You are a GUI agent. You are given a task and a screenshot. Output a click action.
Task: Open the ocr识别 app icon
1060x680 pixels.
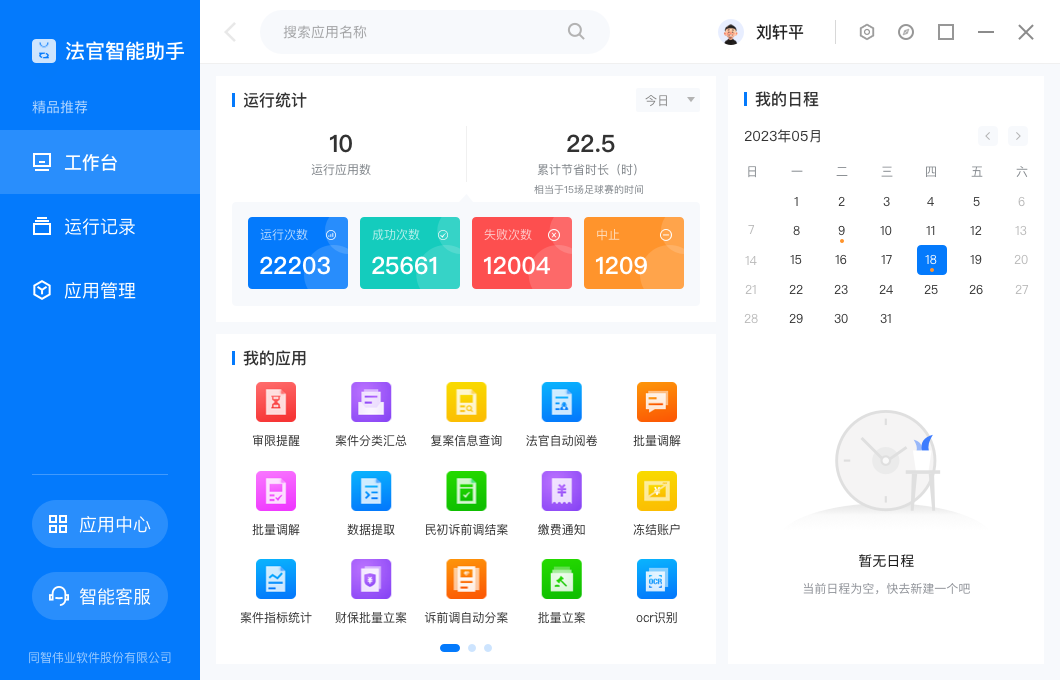point(657,579)
